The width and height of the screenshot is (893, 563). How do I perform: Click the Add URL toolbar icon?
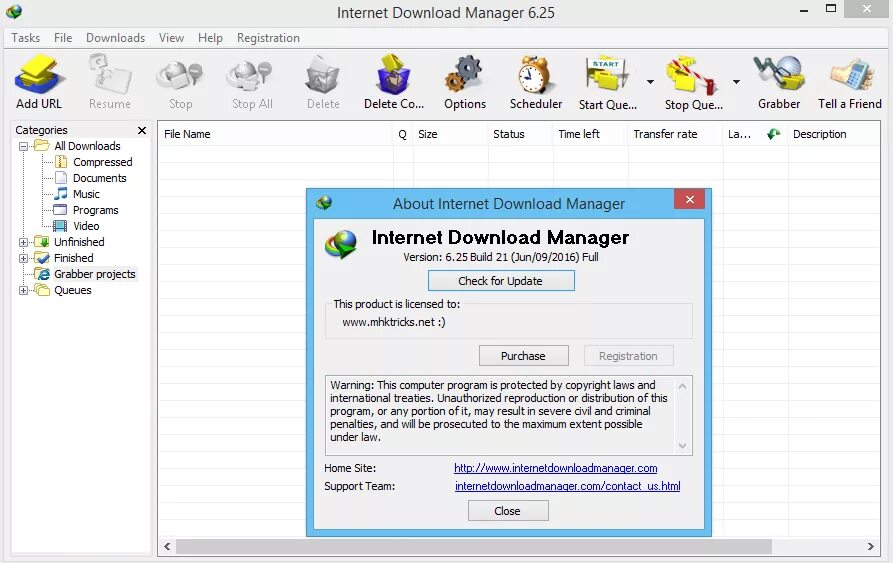[39, 81]
